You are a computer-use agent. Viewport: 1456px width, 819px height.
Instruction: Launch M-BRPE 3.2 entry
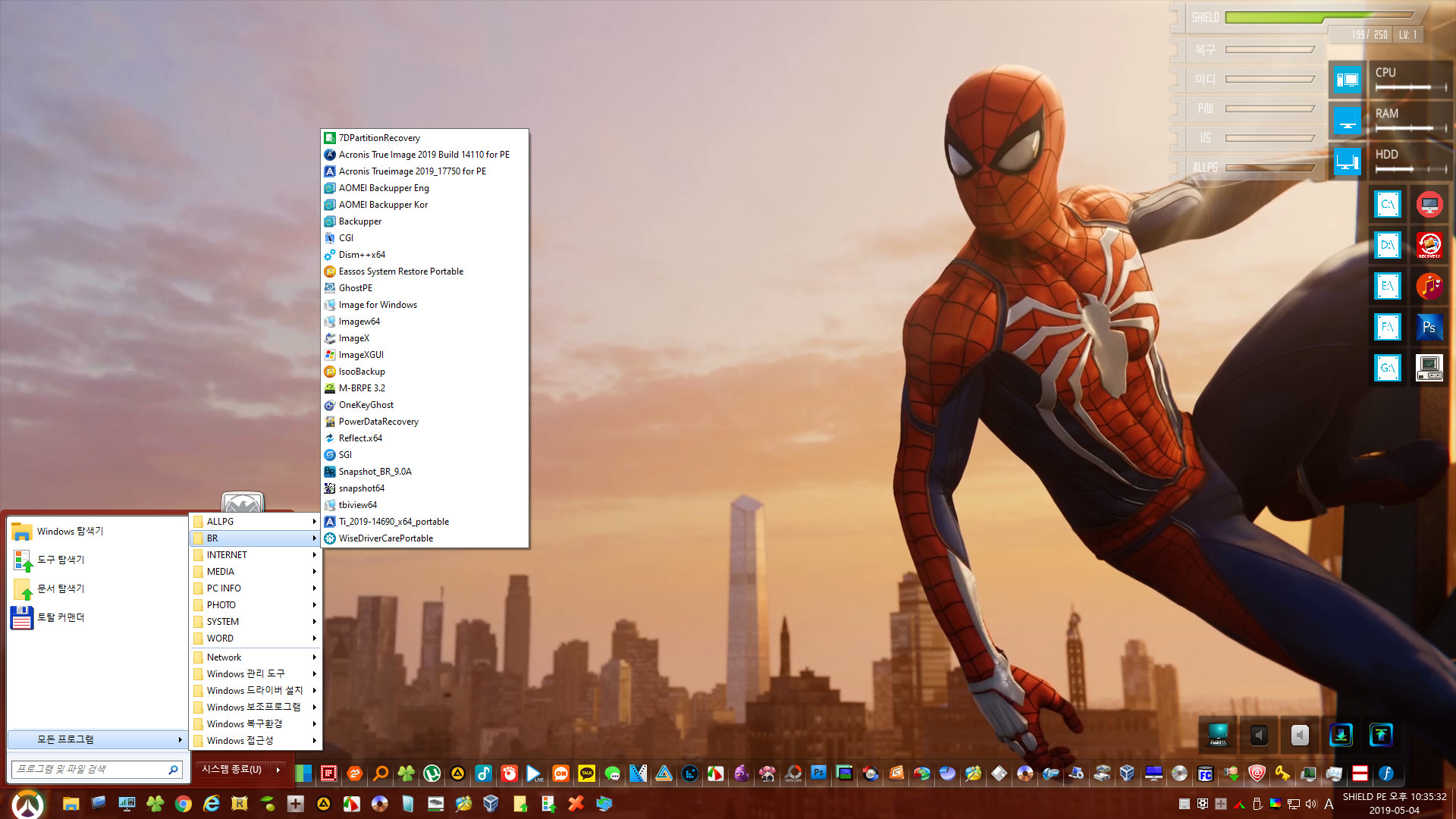(x=425, y=388)
